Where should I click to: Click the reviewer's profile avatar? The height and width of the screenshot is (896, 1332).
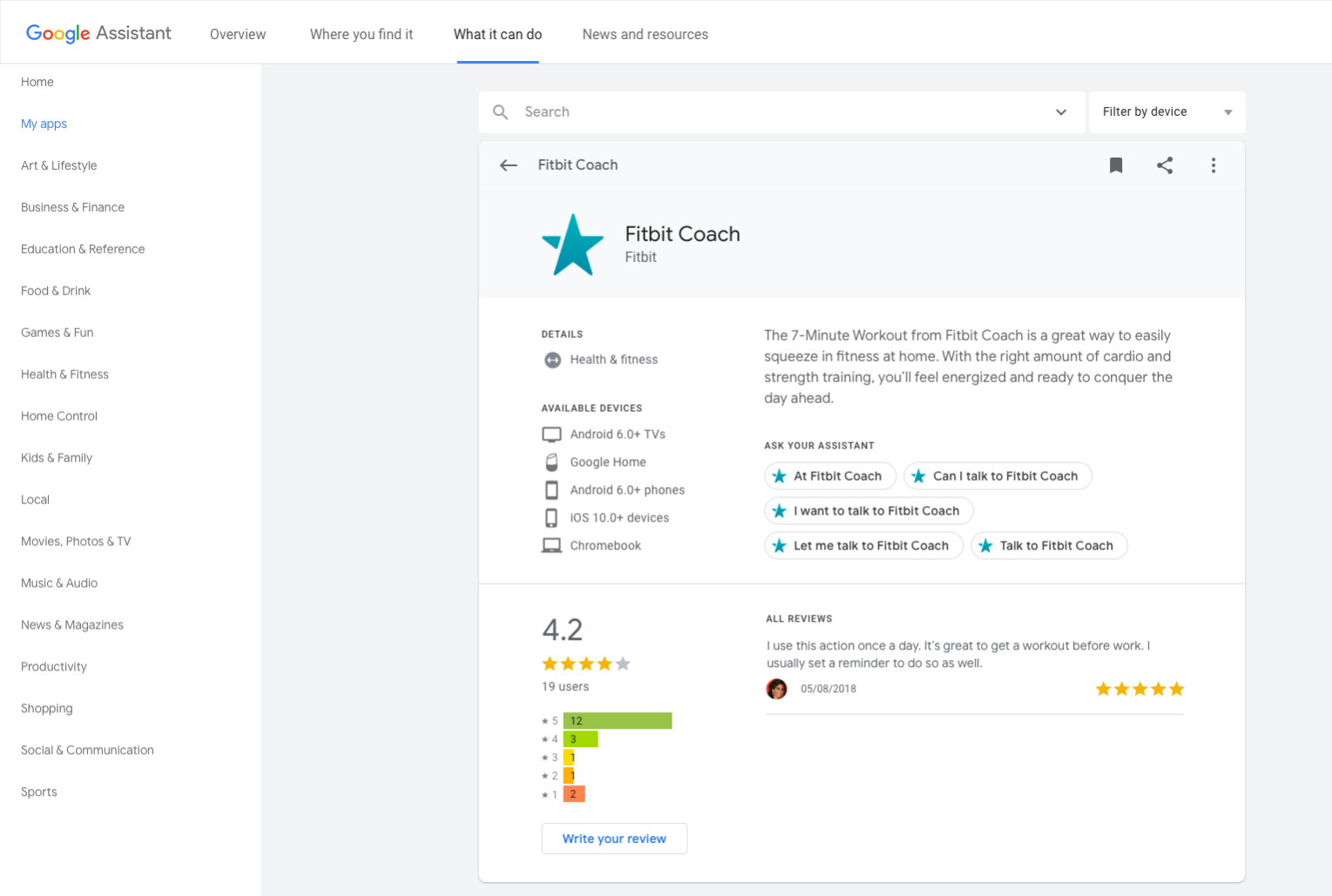pyautogui.click(x=776, y=689)
